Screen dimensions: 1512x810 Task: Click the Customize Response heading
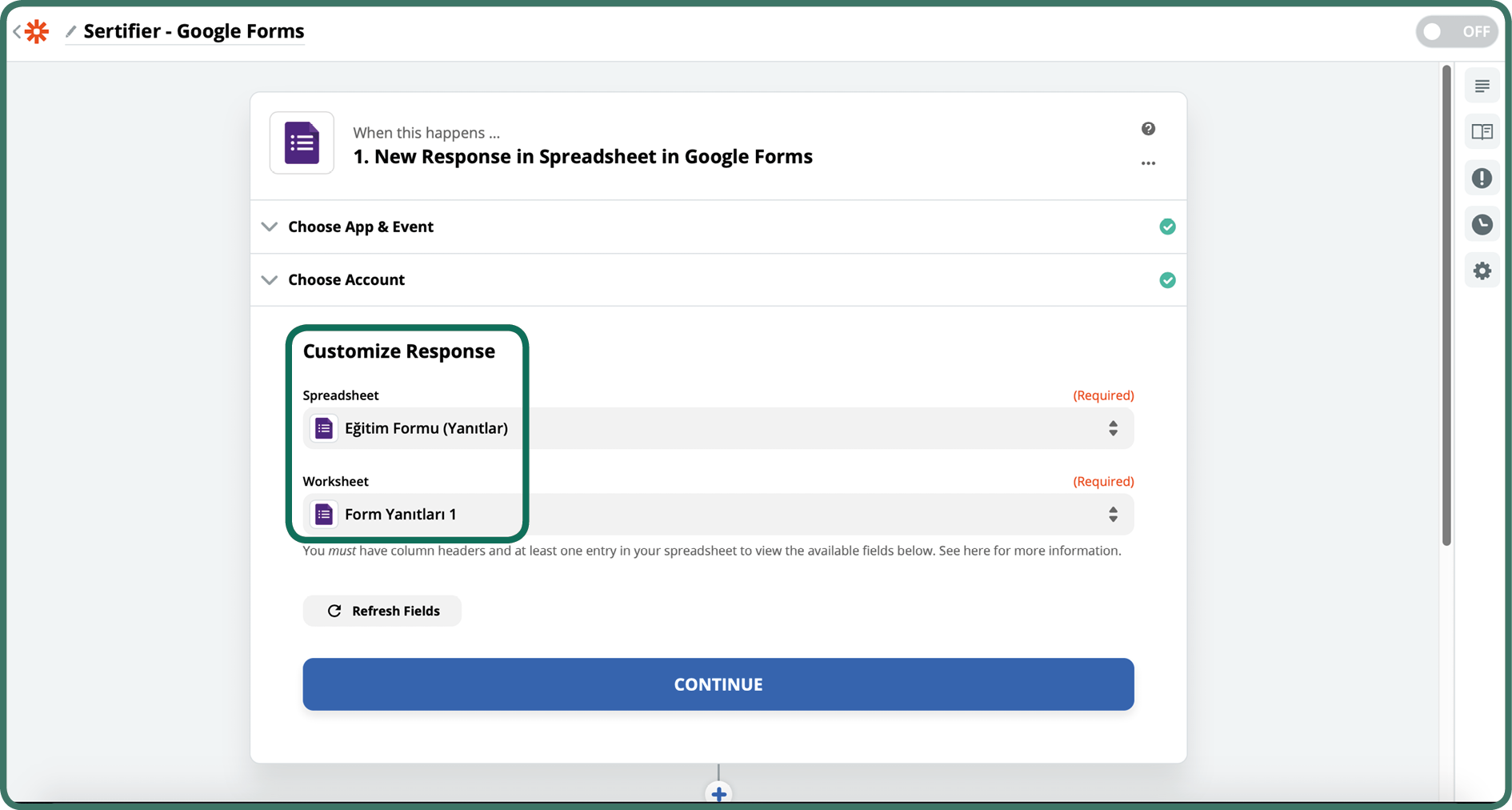point(398,351)
